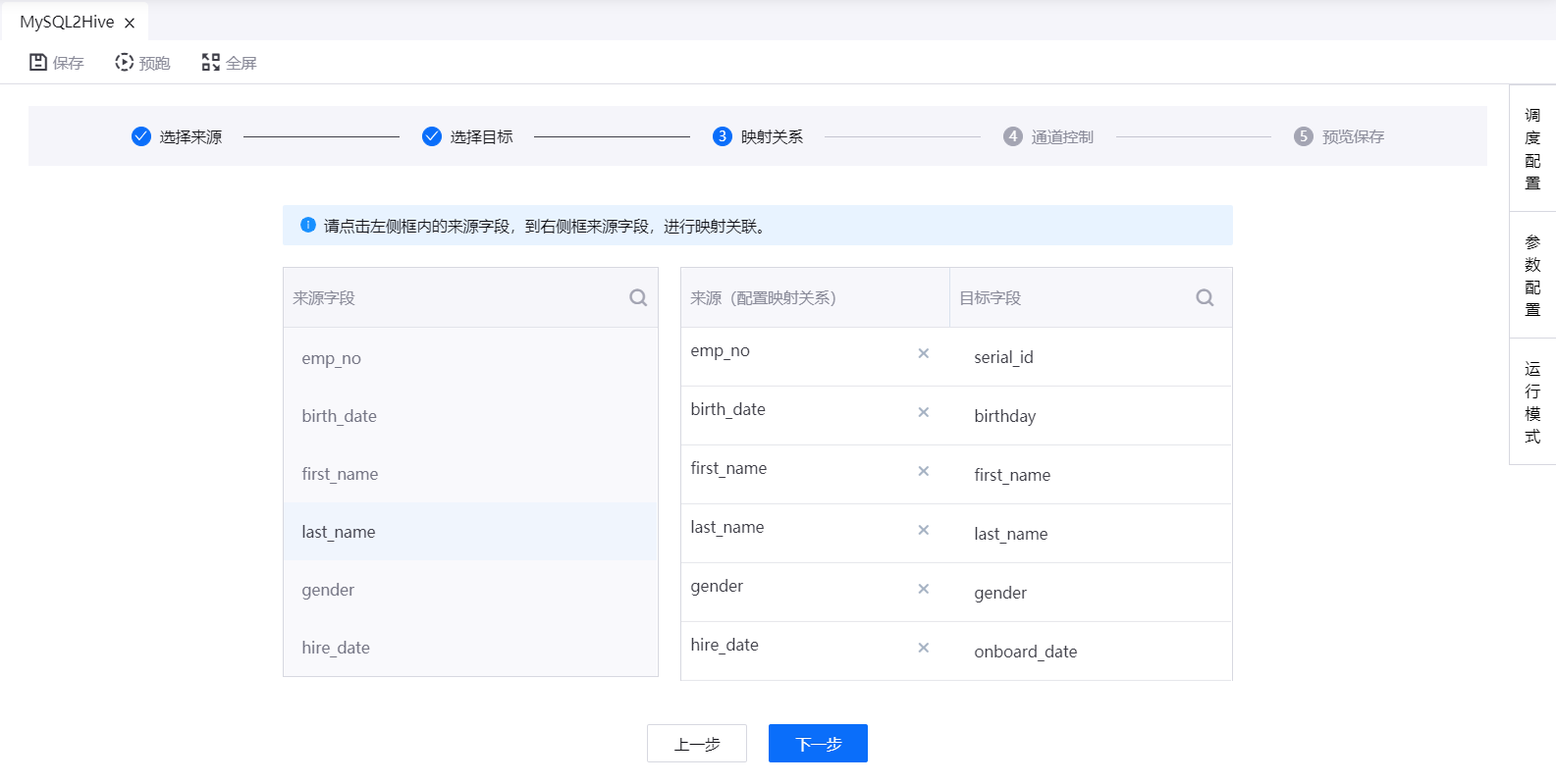
Task: Select gender in source field list
Action: [x=470, y=590]
